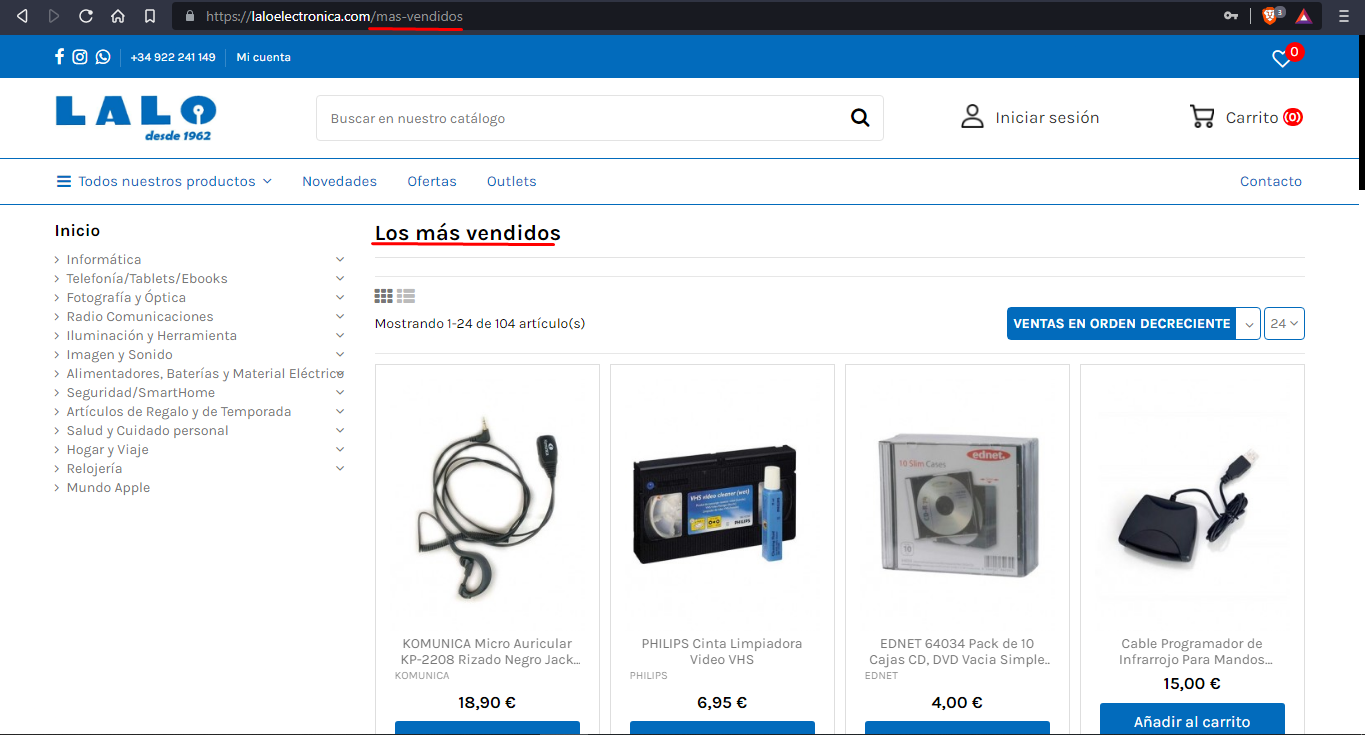1365x735 pixels.
Task: Open Alimentadores, Baterías y Material Eléctrico category
Action: click(x=205, y=373)
